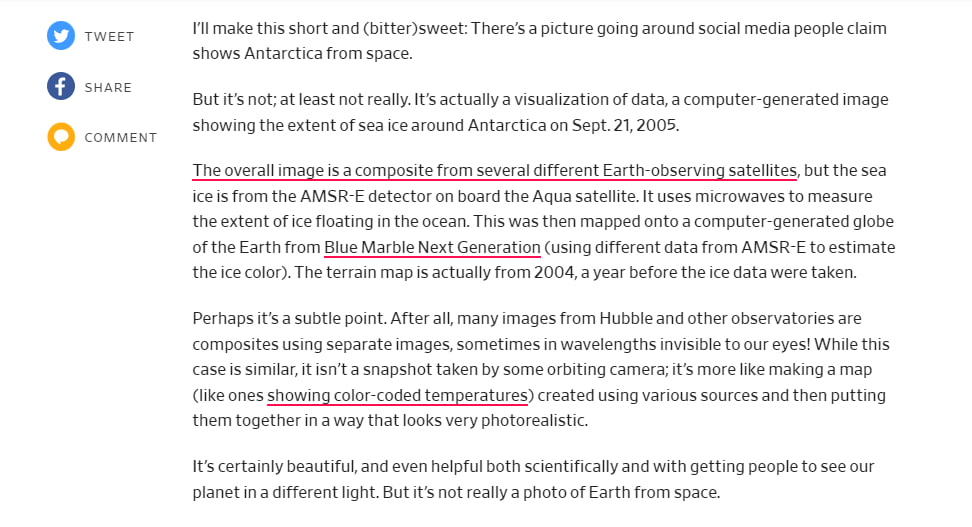The height and width of the screenshot is (527, 972).
Task: Click the word "photorealistic"
Action: pyautogui.click(x=532, y=421)
